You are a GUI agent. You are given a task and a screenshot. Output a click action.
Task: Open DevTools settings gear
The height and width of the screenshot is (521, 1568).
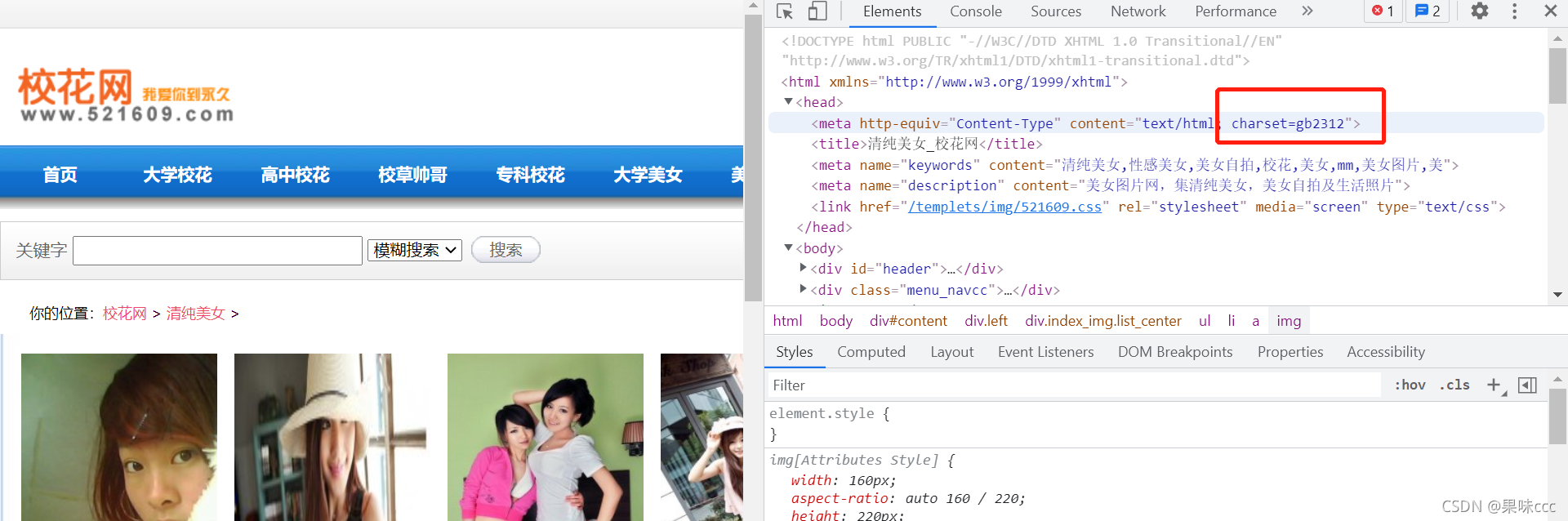tap(1480, 11)
